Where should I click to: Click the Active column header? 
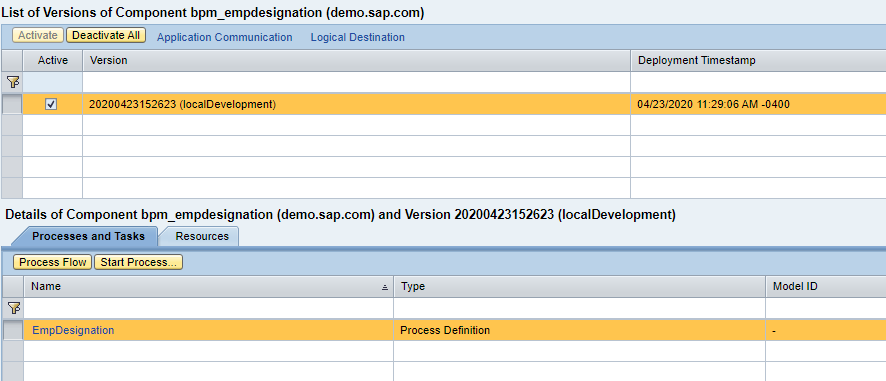[53, 60]
